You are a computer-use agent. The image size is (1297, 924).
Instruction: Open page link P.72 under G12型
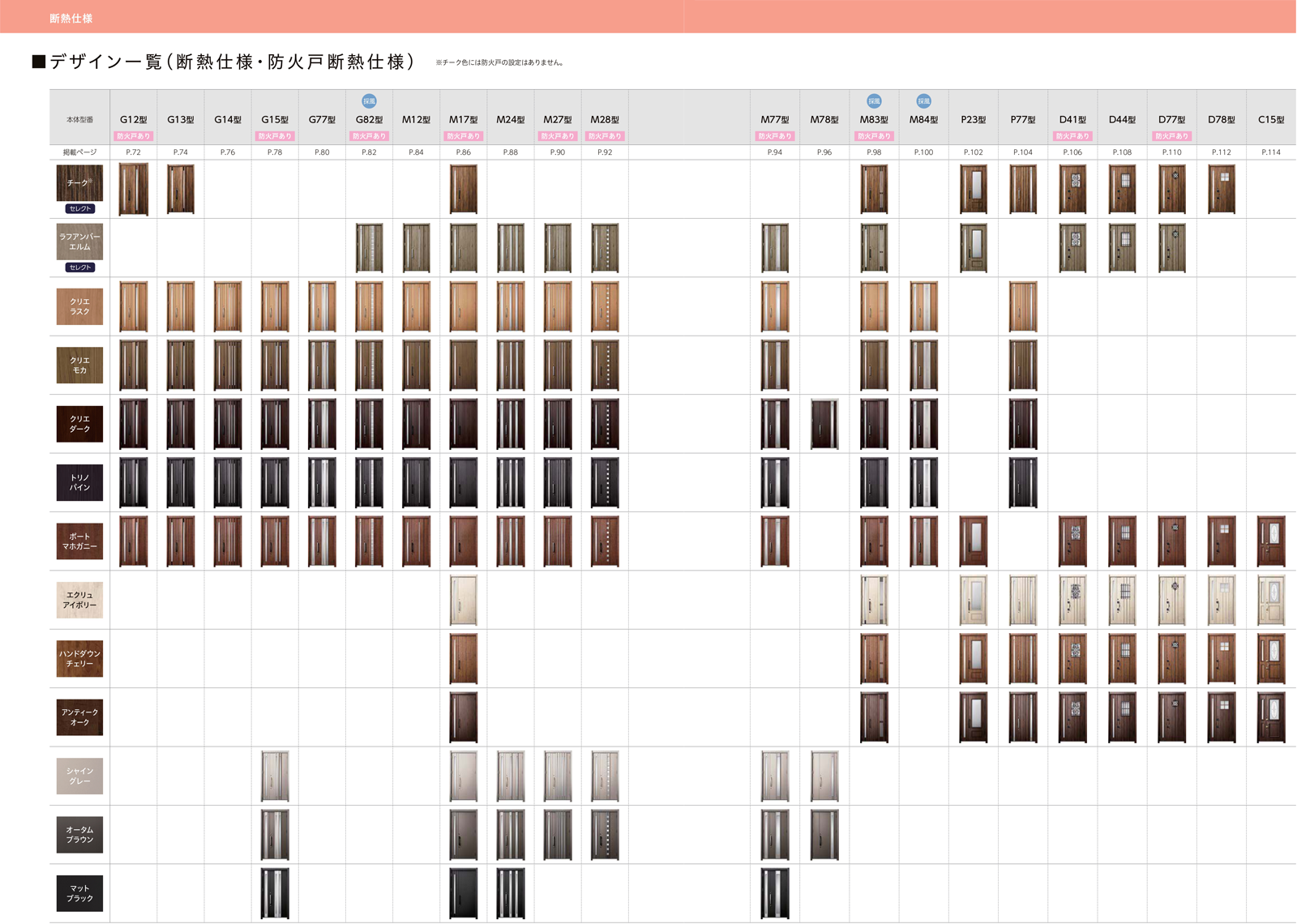[x=134, y=152]
